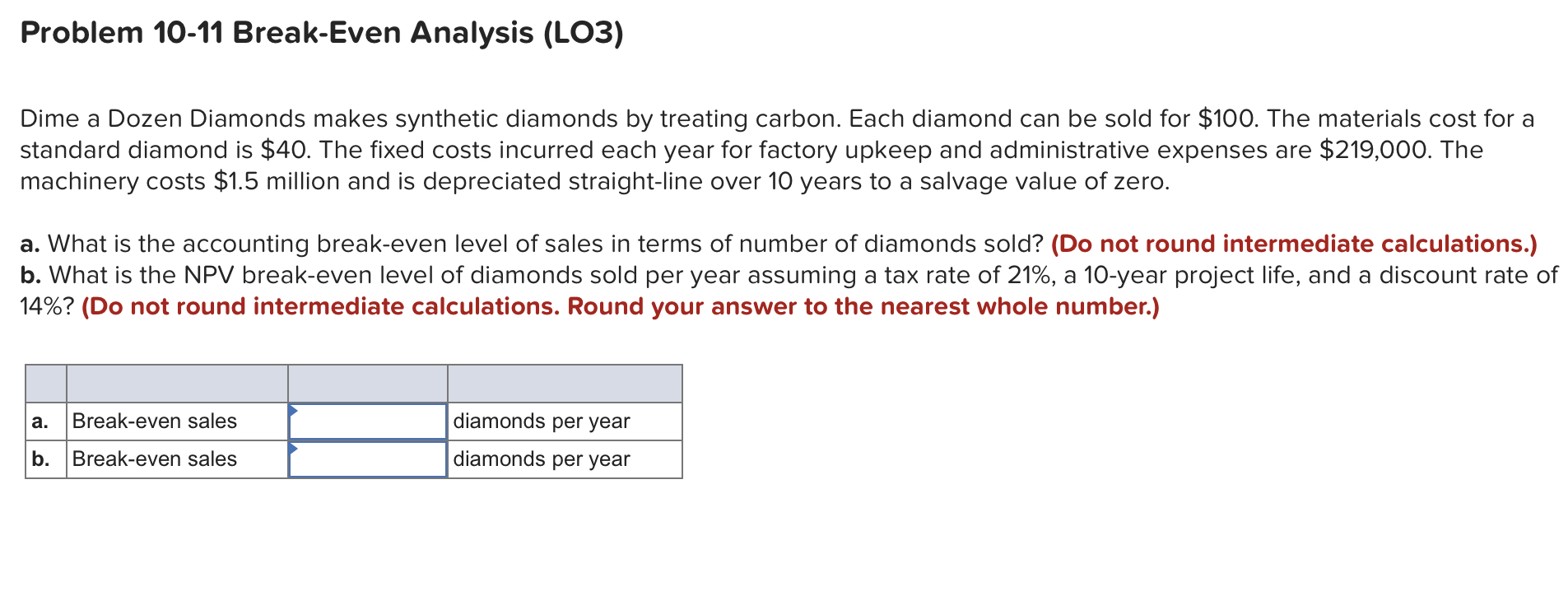Viewport: 1568px width, 596px height.
Task: Click the 'Break-even sales' label in row b
Action: (153, 459)
